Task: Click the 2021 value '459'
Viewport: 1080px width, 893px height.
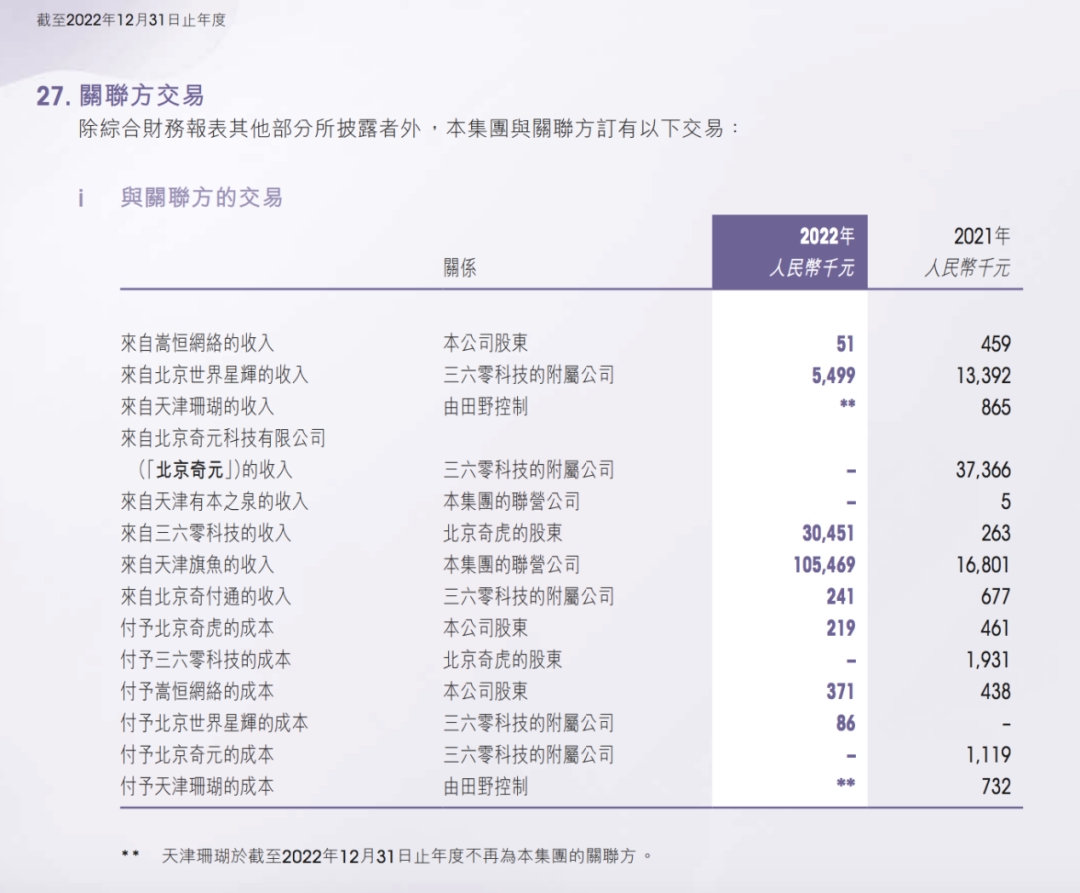Action: 996,344
